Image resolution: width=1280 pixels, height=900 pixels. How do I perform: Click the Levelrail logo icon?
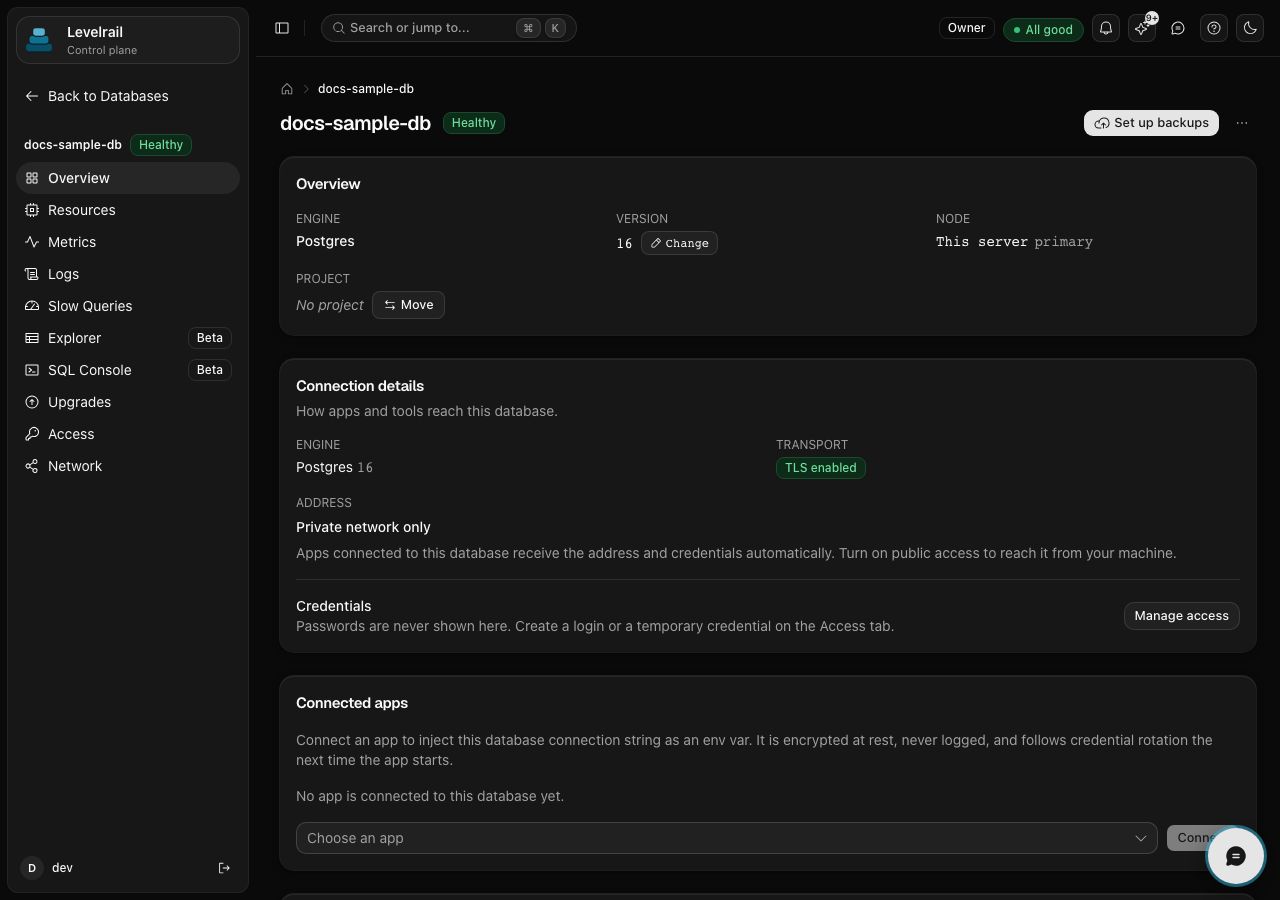39,40
